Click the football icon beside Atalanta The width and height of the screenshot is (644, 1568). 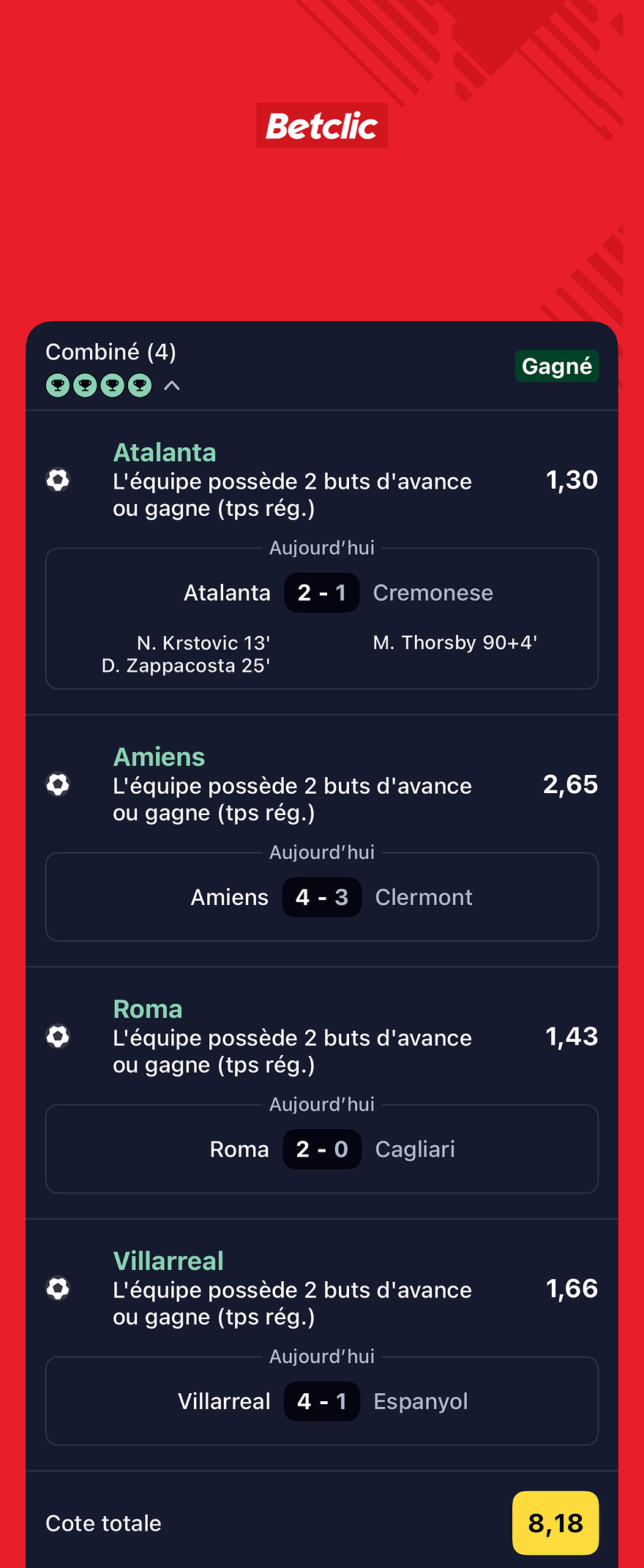(x=58, y=480)
